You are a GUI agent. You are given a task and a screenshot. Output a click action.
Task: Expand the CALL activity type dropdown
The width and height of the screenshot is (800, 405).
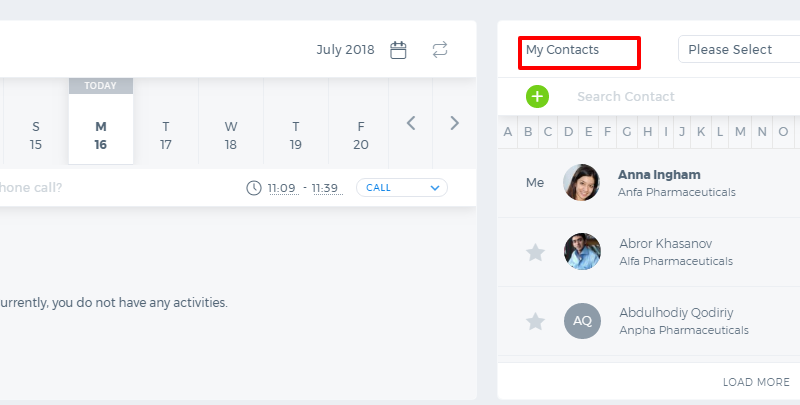402,188
